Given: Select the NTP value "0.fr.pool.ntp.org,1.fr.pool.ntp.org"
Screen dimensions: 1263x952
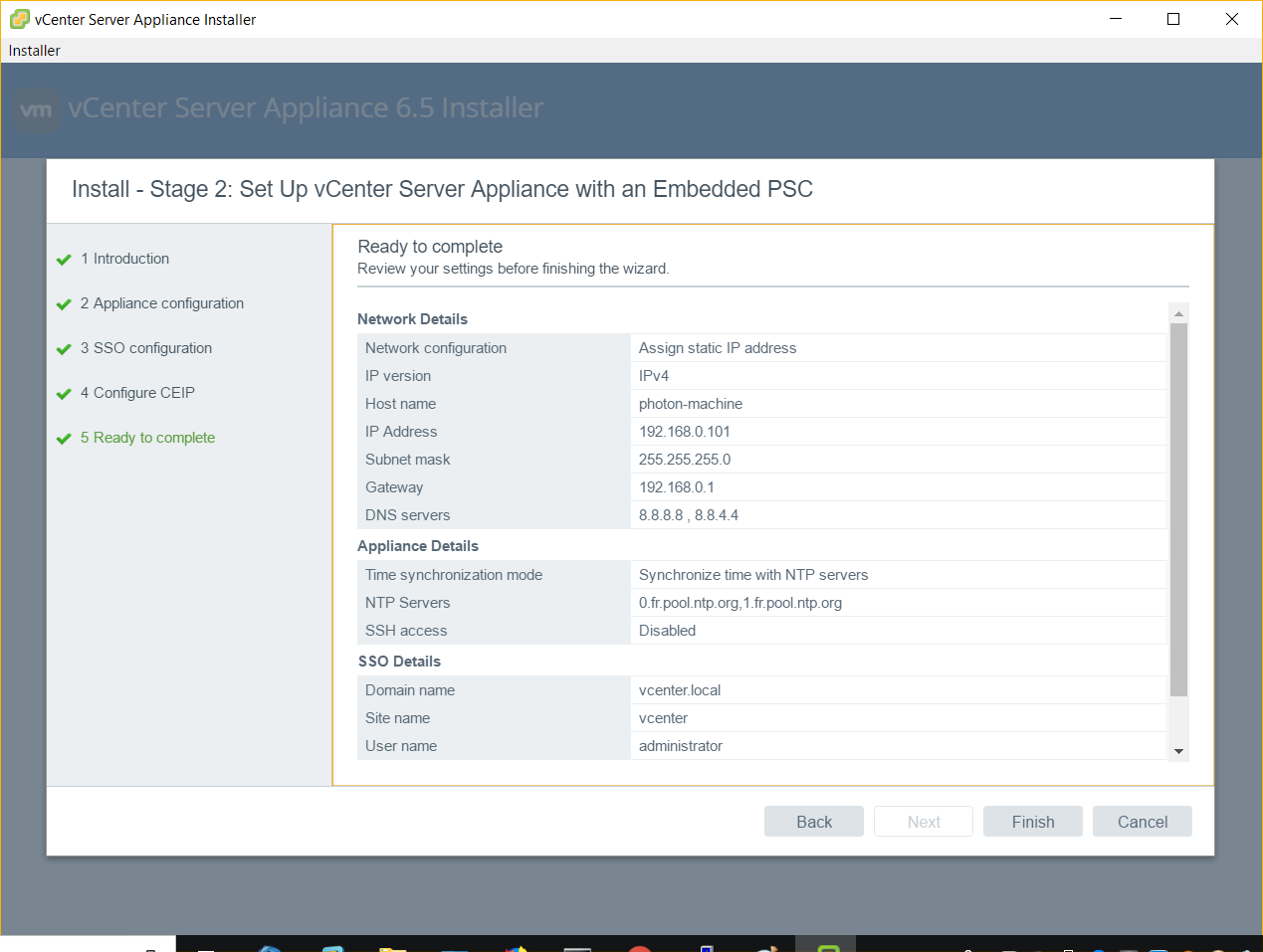Looking at the screenshot, I should pos(740,603).
